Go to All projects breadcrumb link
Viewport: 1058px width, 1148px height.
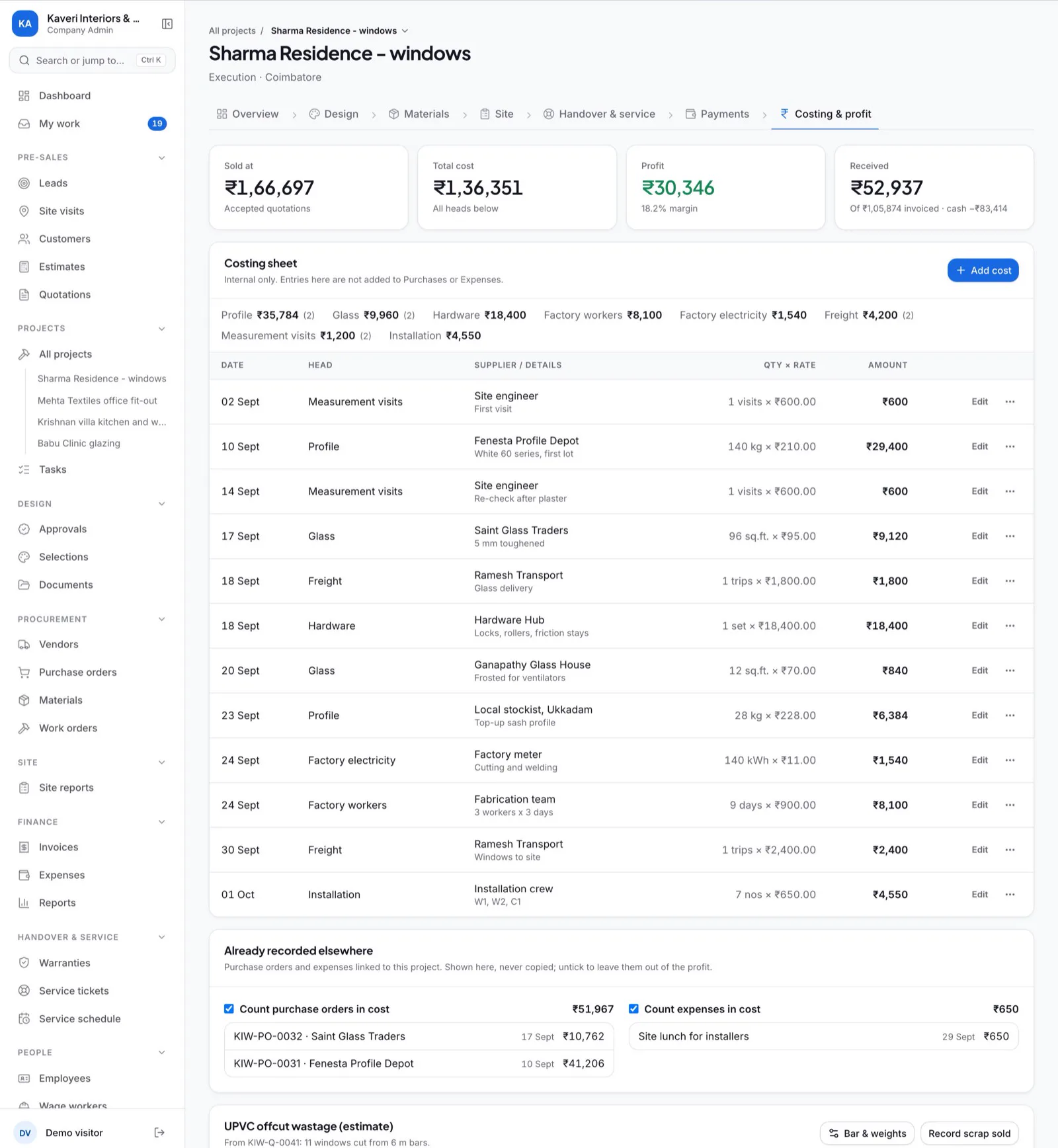coord(232,31)
